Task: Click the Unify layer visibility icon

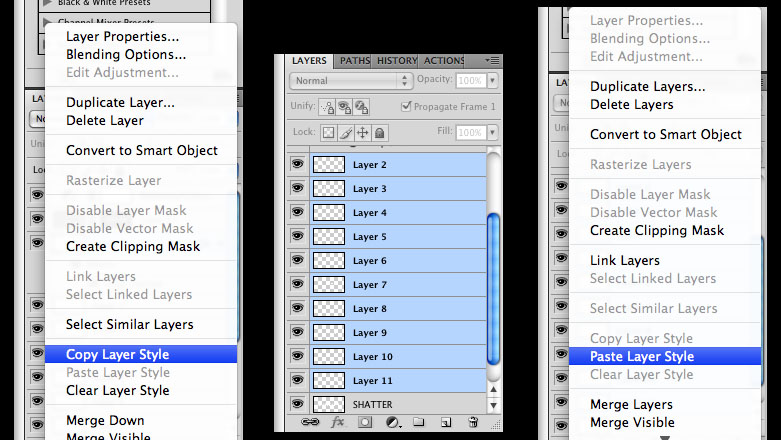Action: coord(344,107)
